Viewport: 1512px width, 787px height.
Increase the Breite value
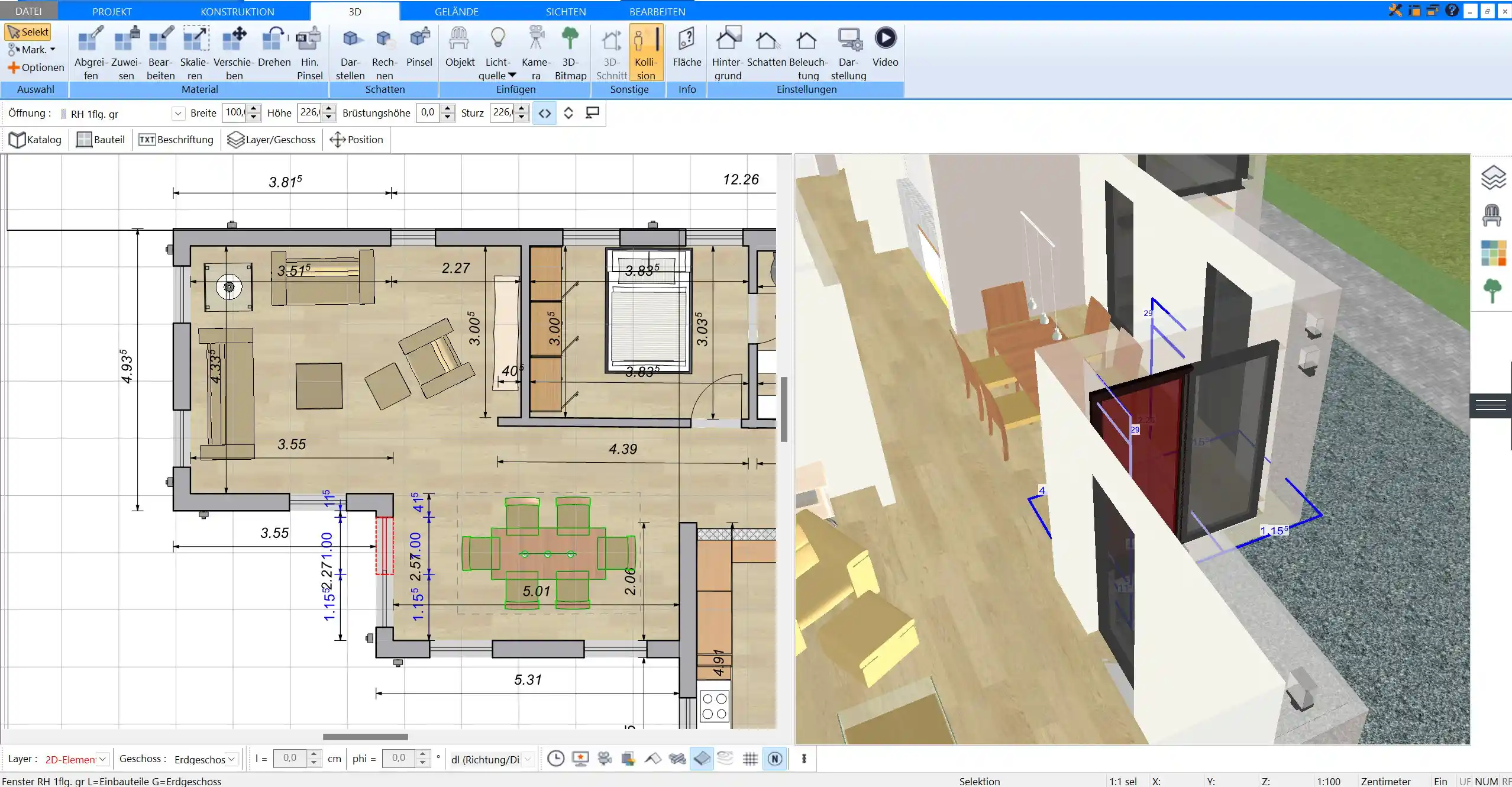tap(254, 108)
